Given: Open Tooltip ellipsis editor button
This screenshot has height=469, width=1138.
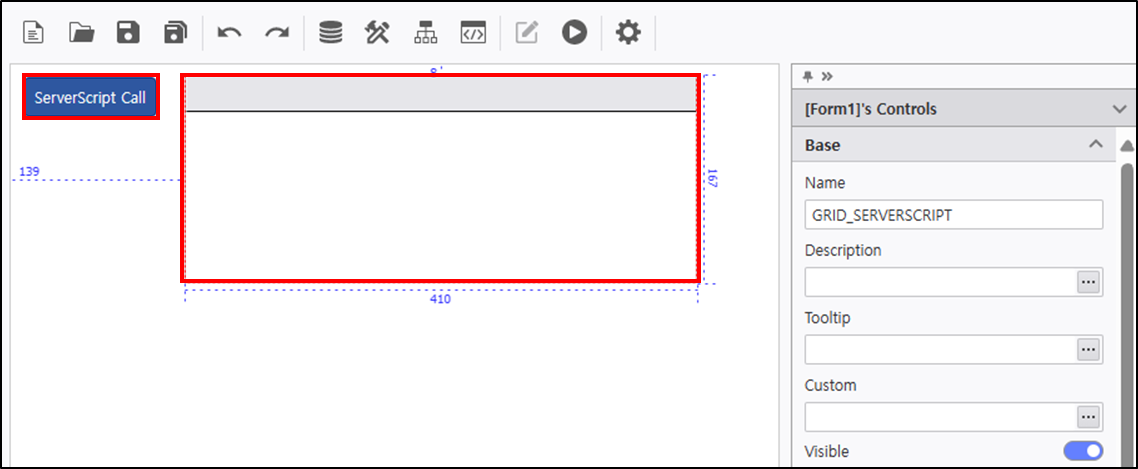Looking at the screenshot, I should [x=1087, y=349].
